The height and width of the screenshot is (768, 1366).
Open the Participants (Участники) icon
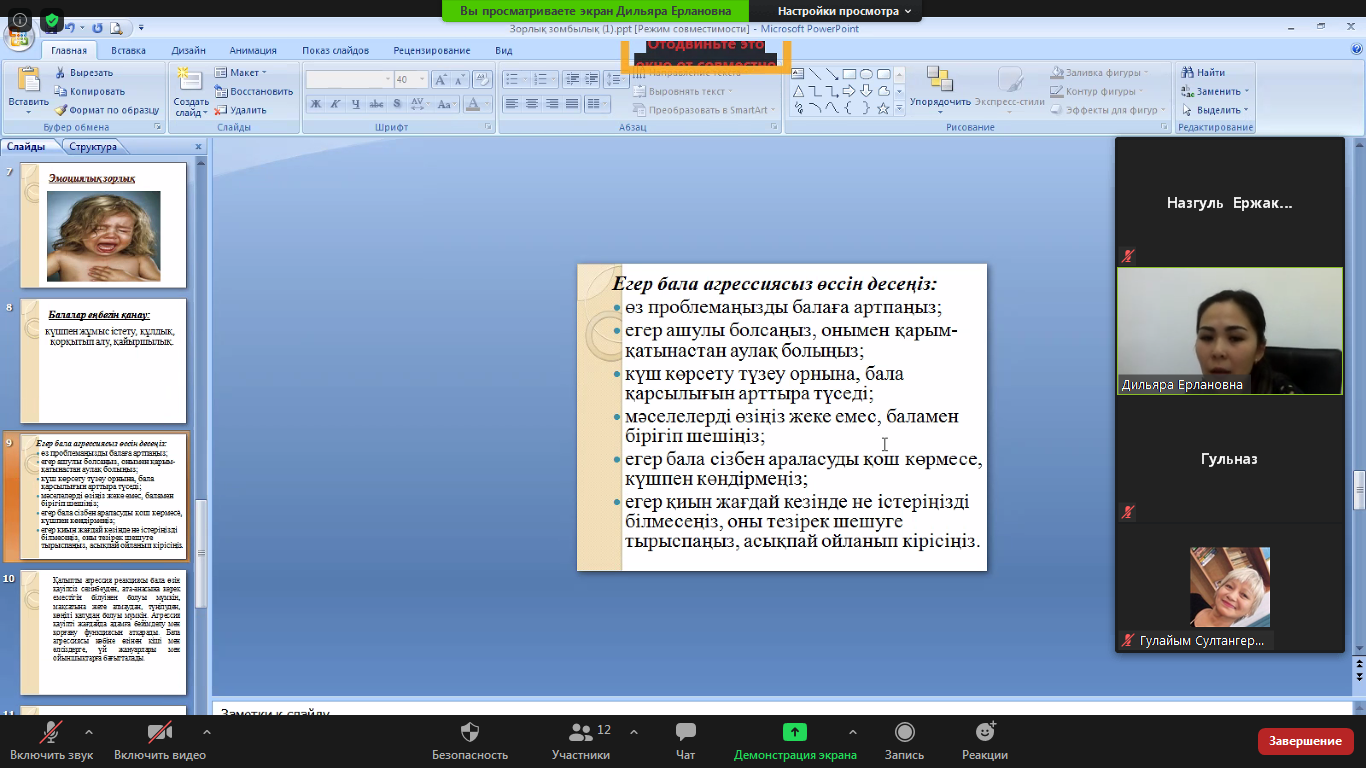pos(580,732)
